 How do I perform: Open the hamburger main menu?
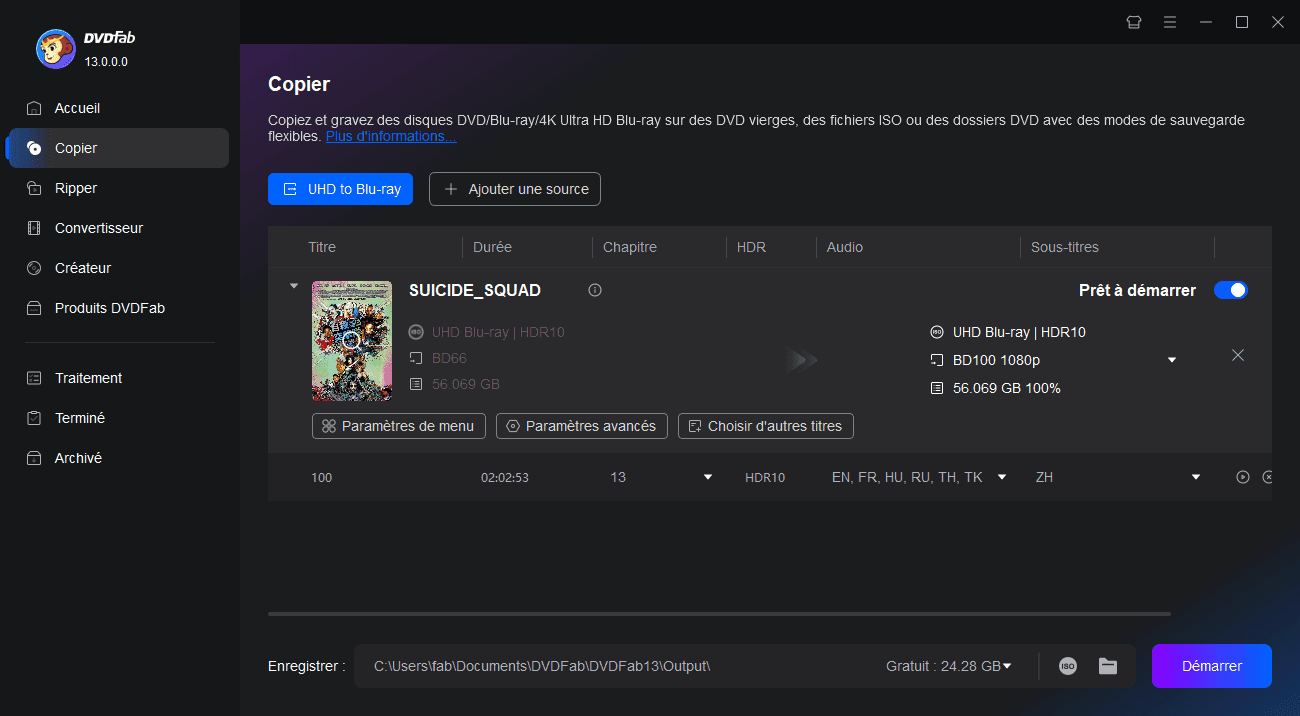click(x=1169, y=22)
